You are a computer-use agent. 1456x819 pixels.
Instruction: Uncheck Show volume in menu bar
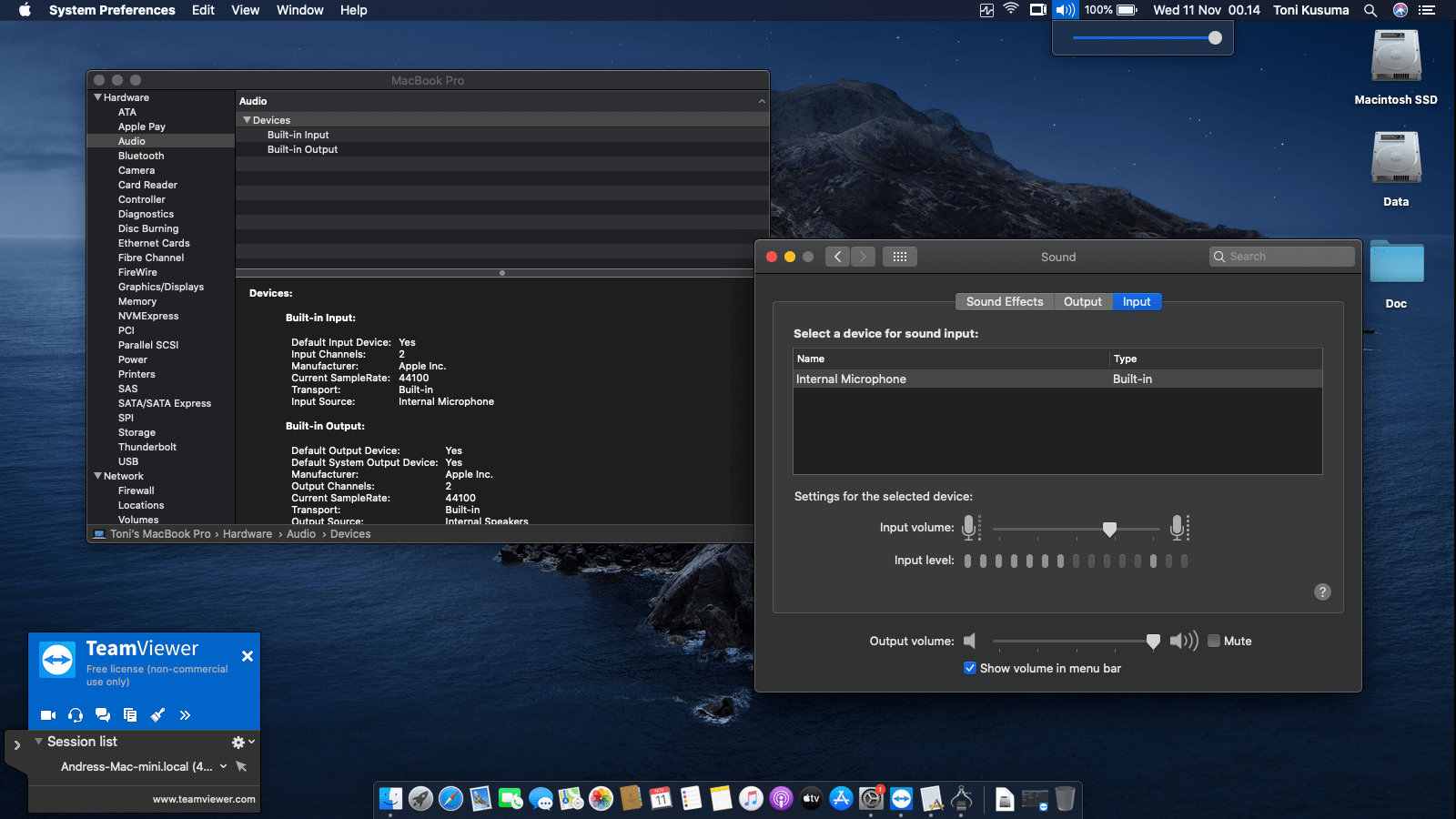pos(970,668)
